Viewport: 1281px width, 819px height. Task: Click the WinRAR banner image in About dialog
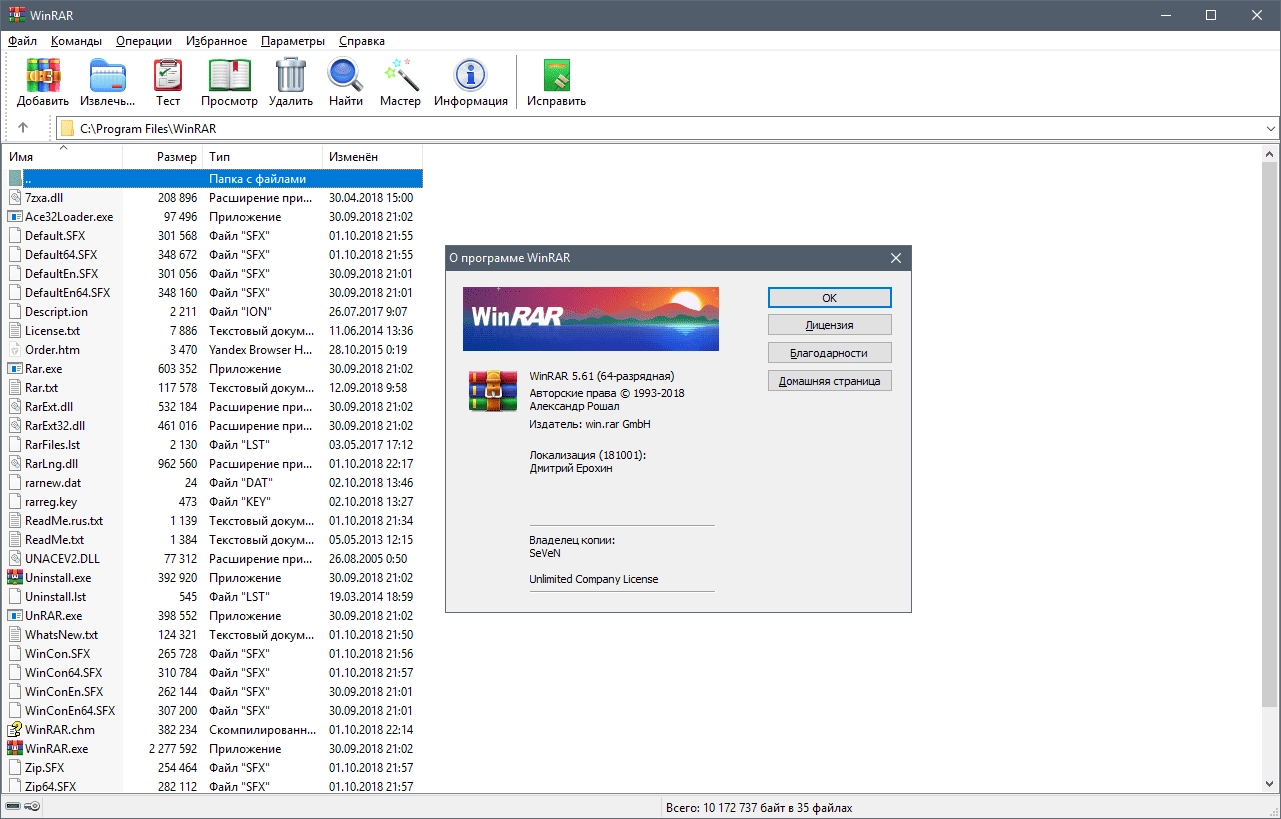591,319
